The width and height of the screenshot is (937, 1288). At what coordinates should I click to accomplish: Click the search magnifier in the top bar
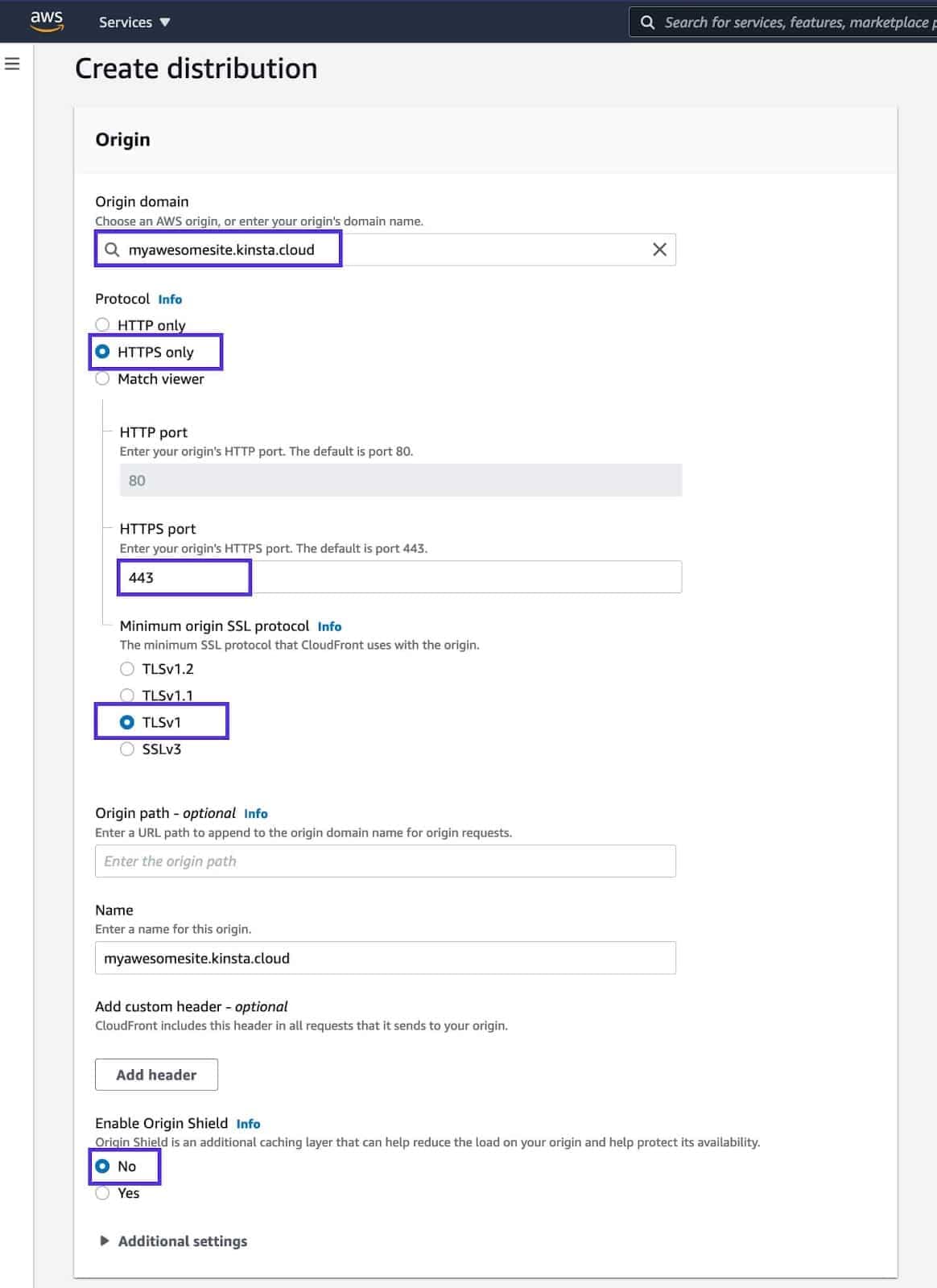click(x=648, y=22)
